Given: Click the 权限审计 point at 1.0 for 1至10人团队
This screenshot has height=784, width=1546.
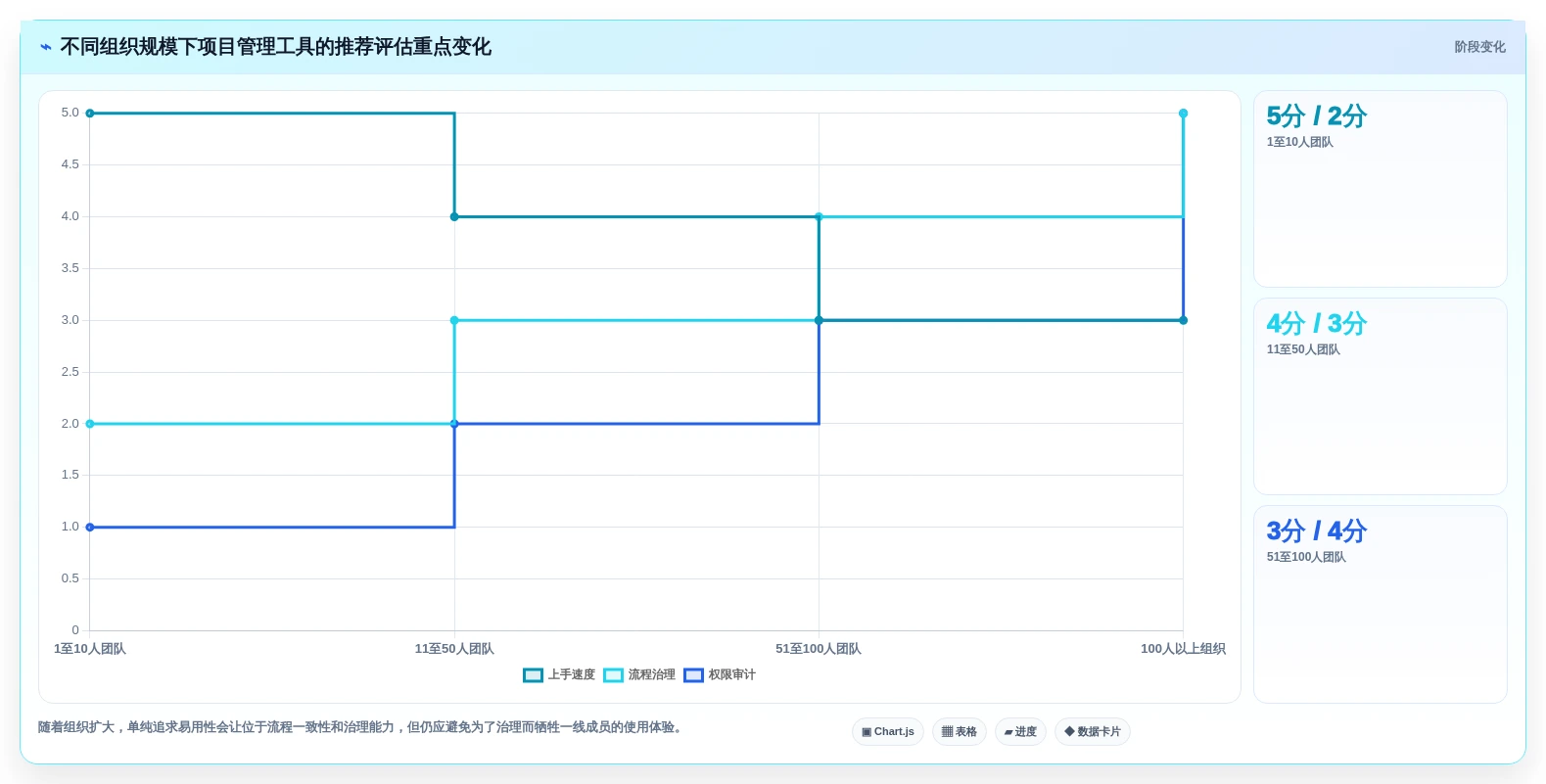Looking at the screenshot, I should pos(90,528).
